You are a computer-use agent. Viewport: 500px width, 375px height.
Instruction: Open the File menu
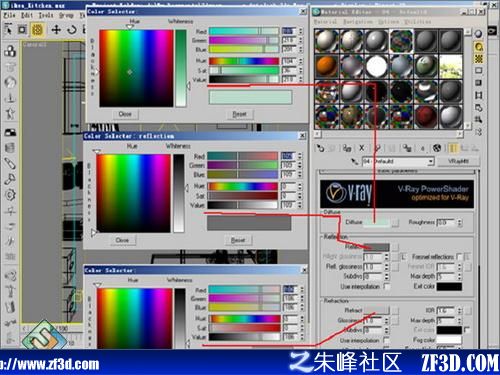9,15
